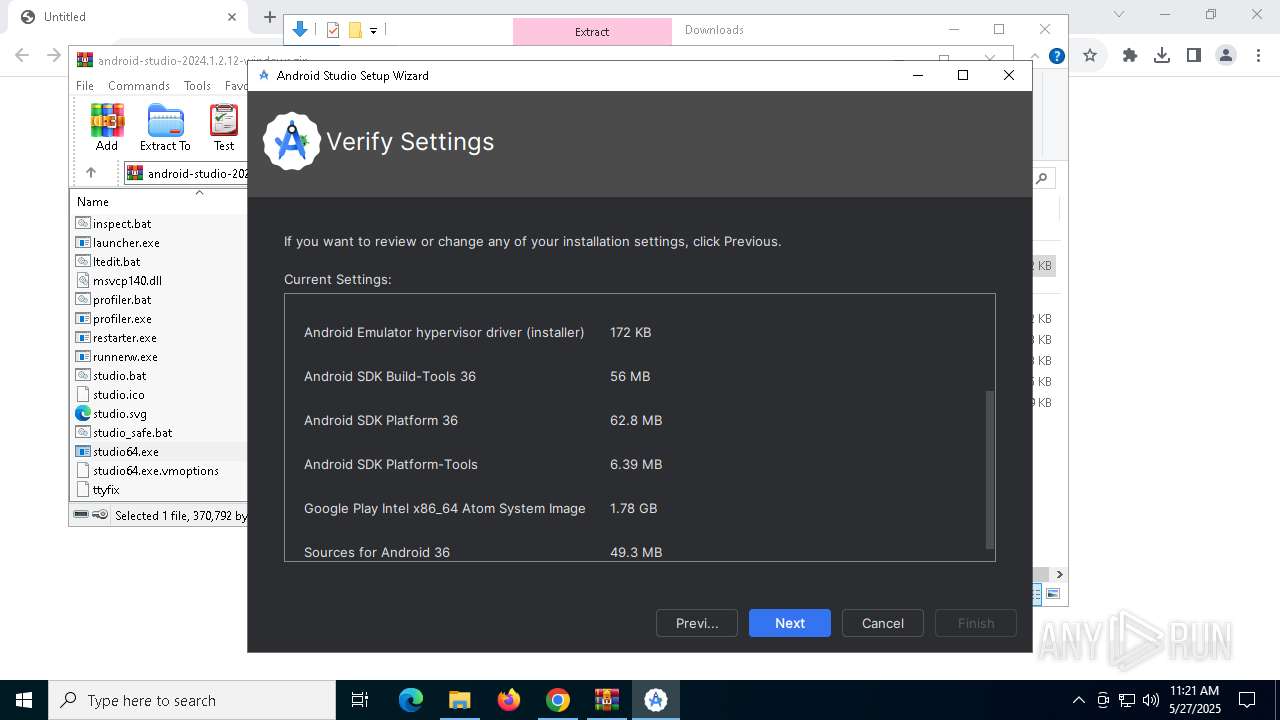Click the Android Studio logo in wizard header
The width and height of the screenshot is (1280, 720).
[x=292, y=141]
